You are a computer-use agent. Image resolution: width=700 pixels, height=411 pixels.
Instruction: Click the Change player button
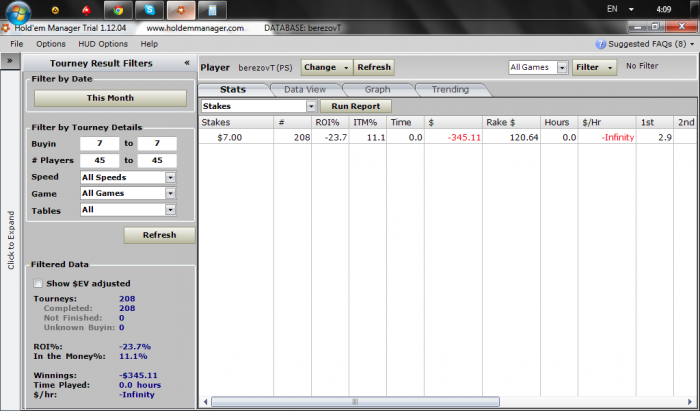327,67
